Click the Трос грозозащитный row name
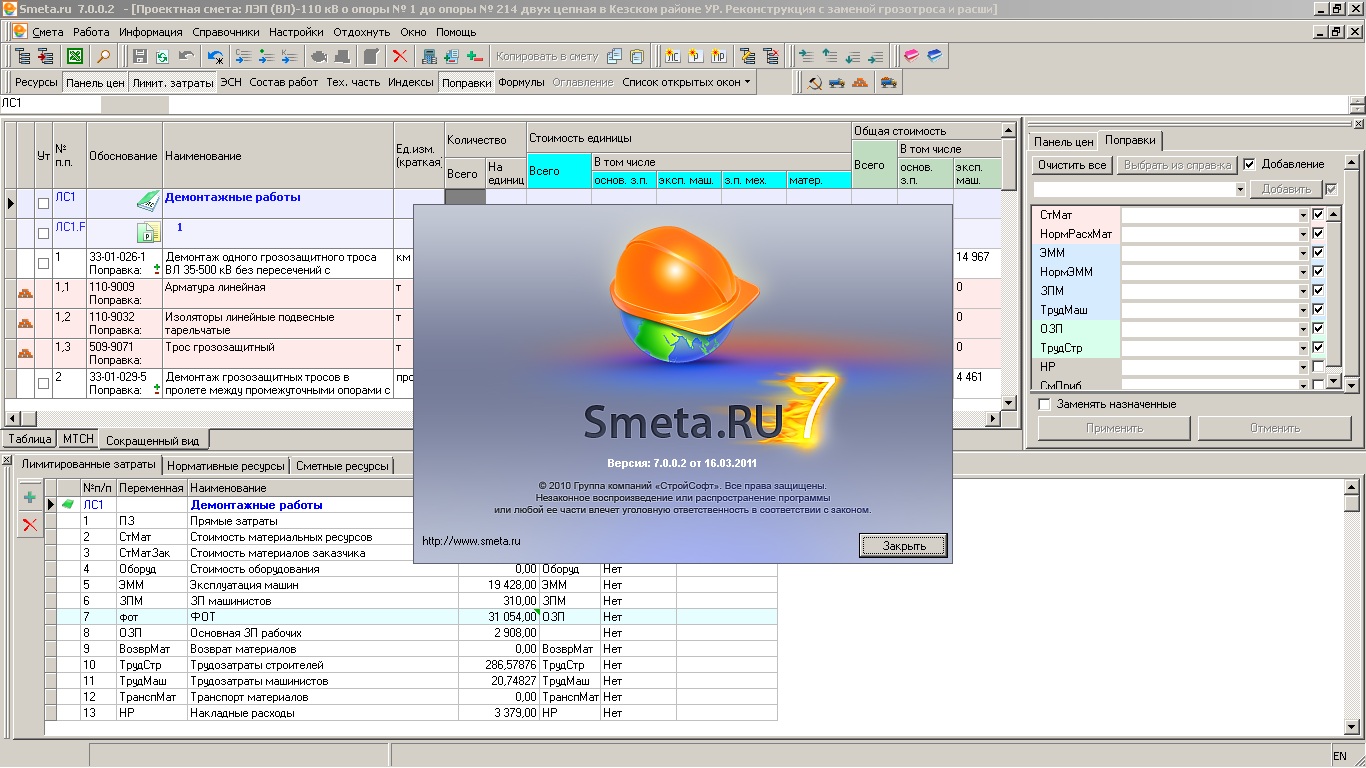 [x=220, y=347]
